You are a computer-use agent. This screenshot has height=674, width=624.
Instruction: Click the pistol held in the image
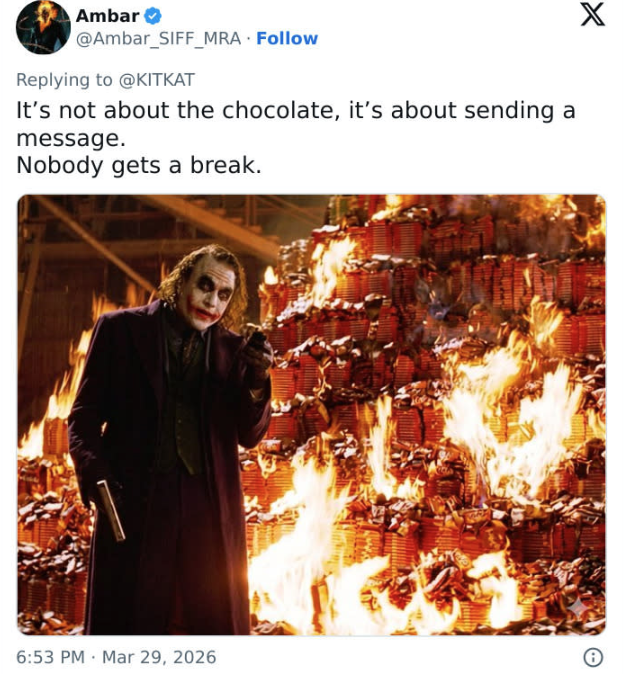pyautogui.click(x=110, y=509)
